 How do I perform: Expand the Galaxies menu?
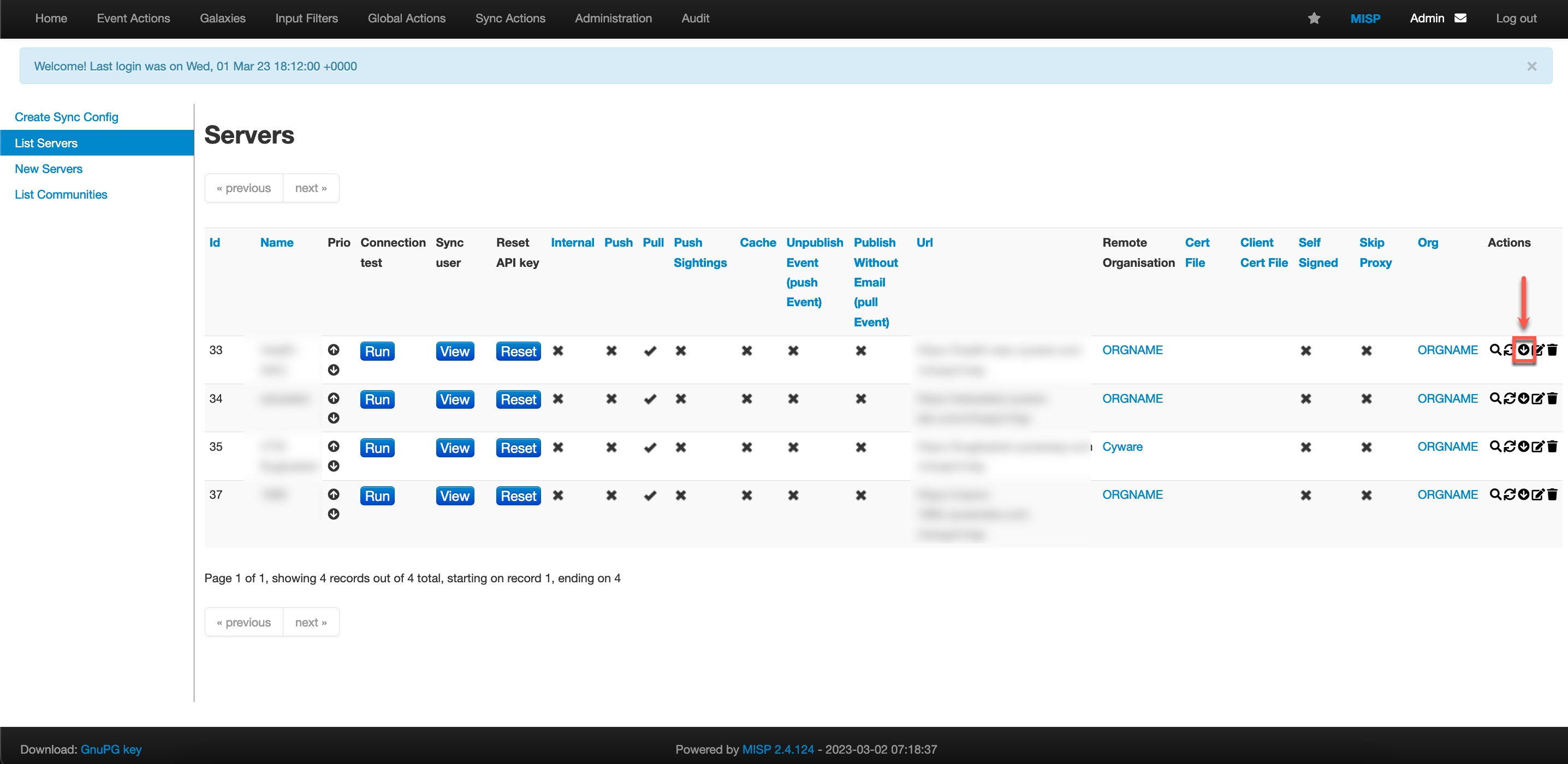[222, 18]
